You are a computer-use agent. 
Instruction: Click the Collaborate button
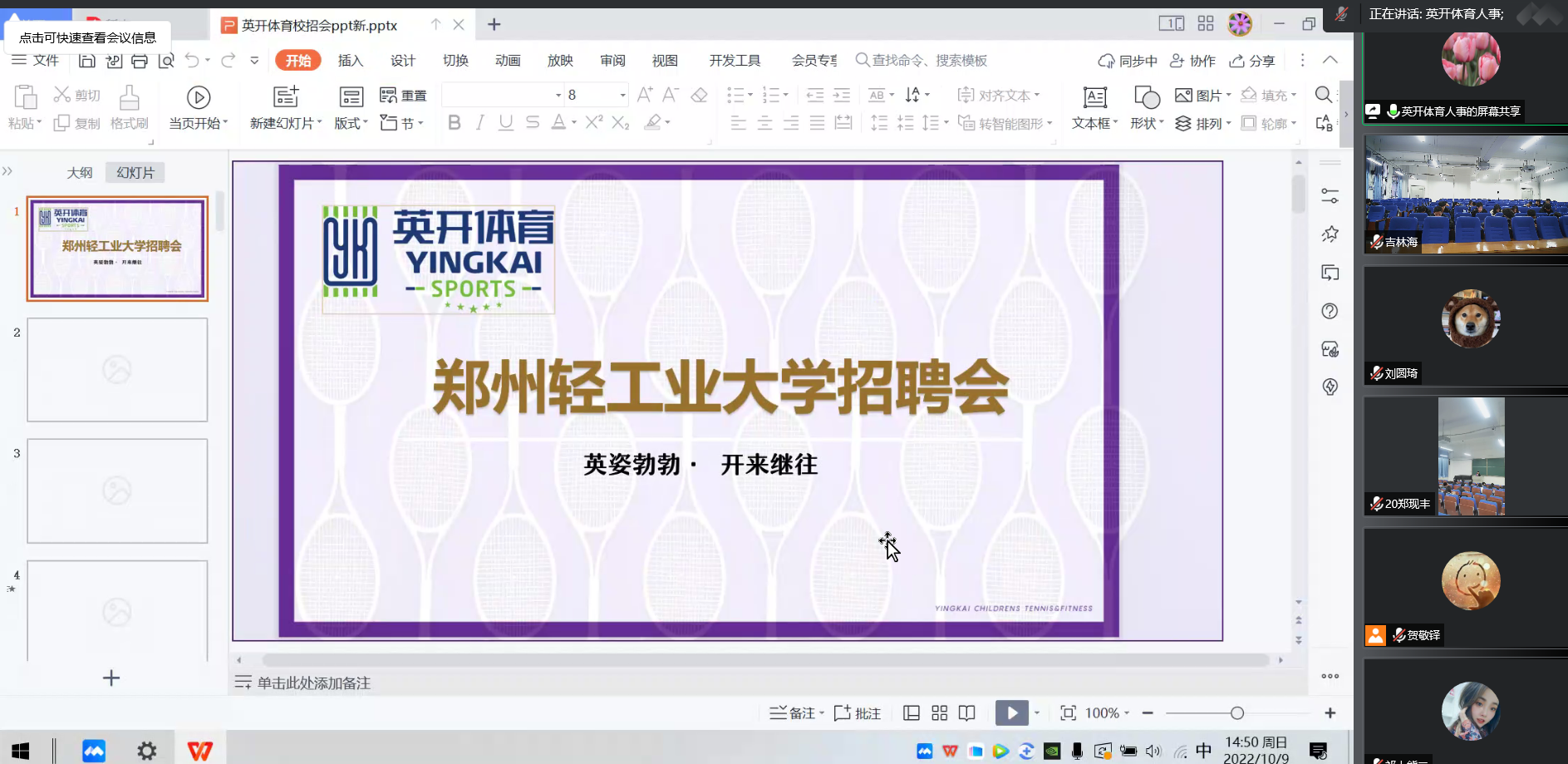[1192, 61]
